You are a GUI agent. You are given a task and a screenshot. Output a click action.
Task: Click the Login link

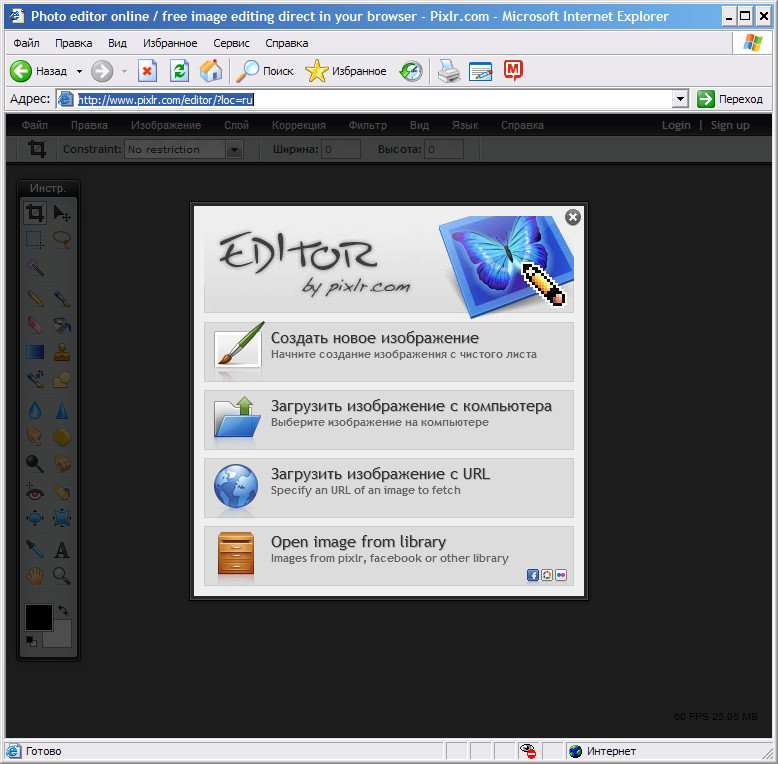pyautogui.click(x=676, y=125)
